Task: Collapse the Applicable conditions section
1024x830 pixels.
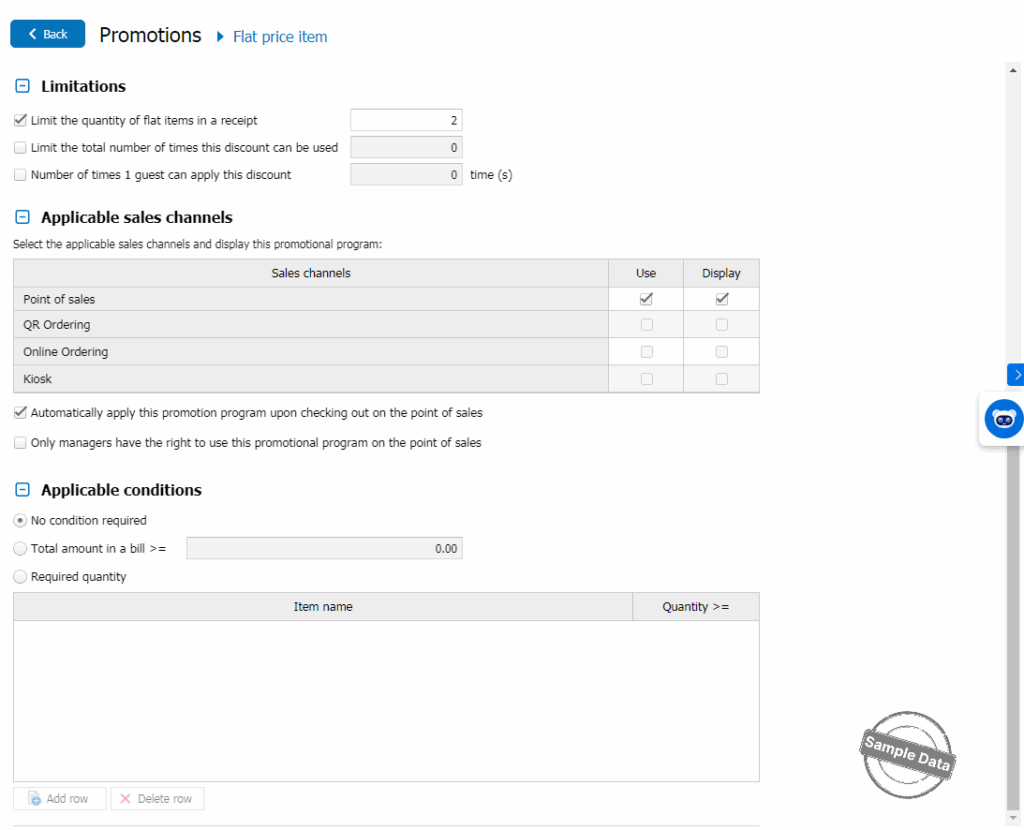Action: [23, 490]
